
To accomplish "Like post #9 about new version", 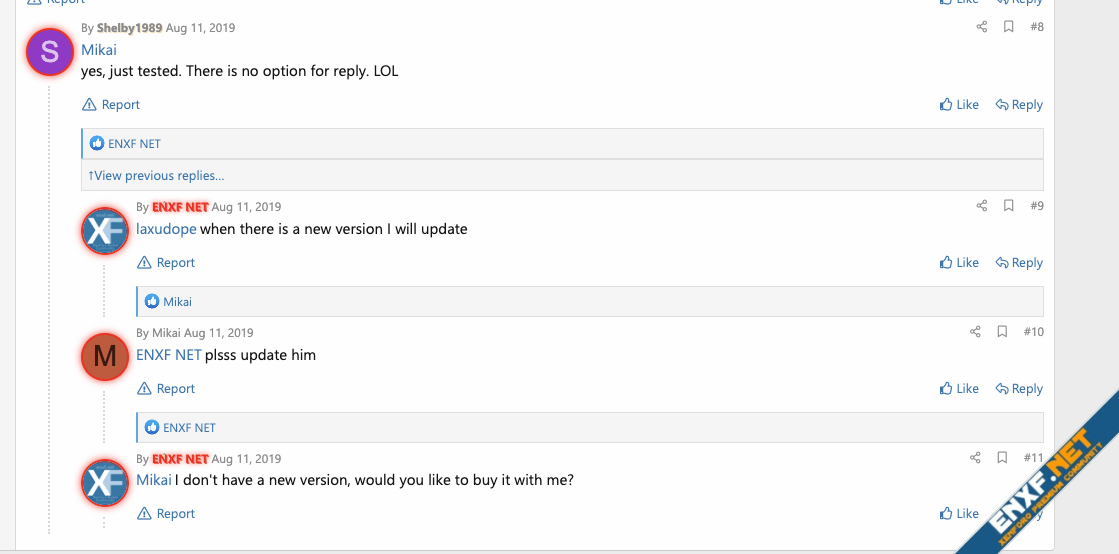I will point(959,263).
